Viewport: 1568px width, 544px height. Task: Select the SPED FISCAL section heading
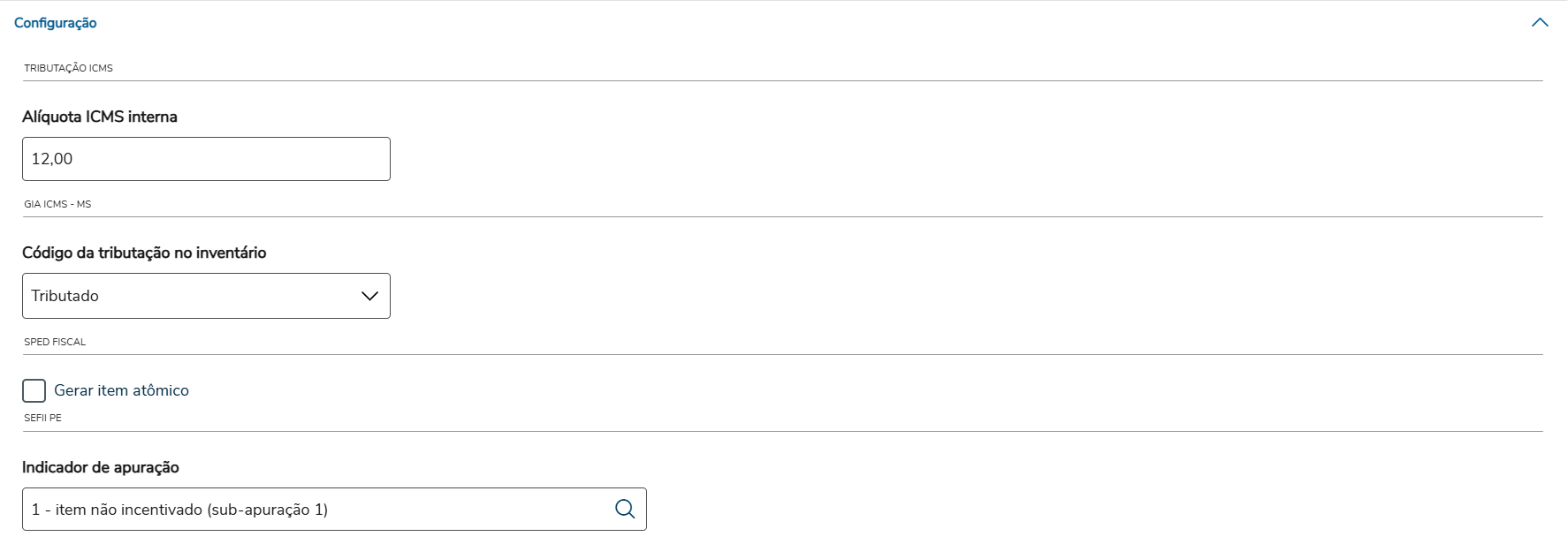[x=55, y=342]
